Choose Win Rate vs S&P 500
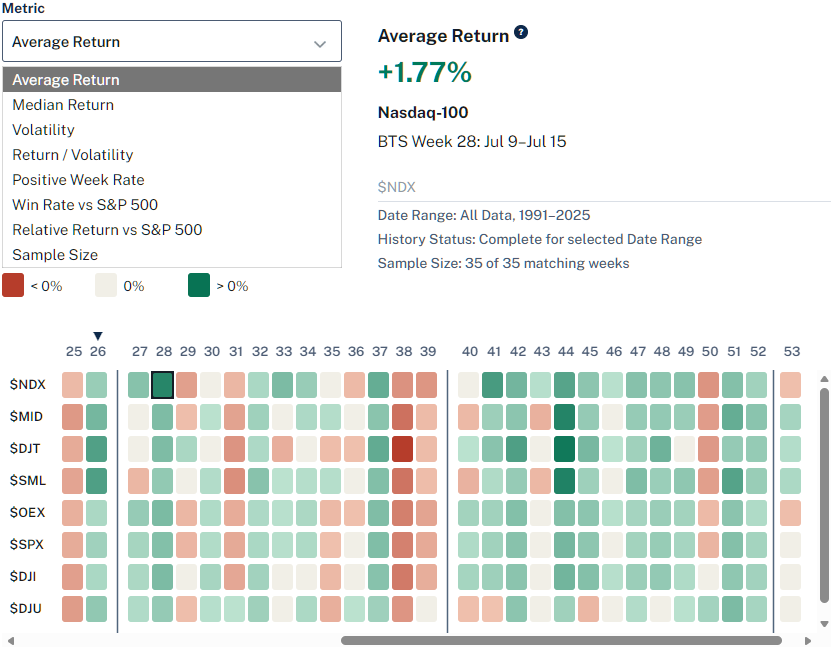The width and height of the screenshot is (831, 647). point(172,205)
